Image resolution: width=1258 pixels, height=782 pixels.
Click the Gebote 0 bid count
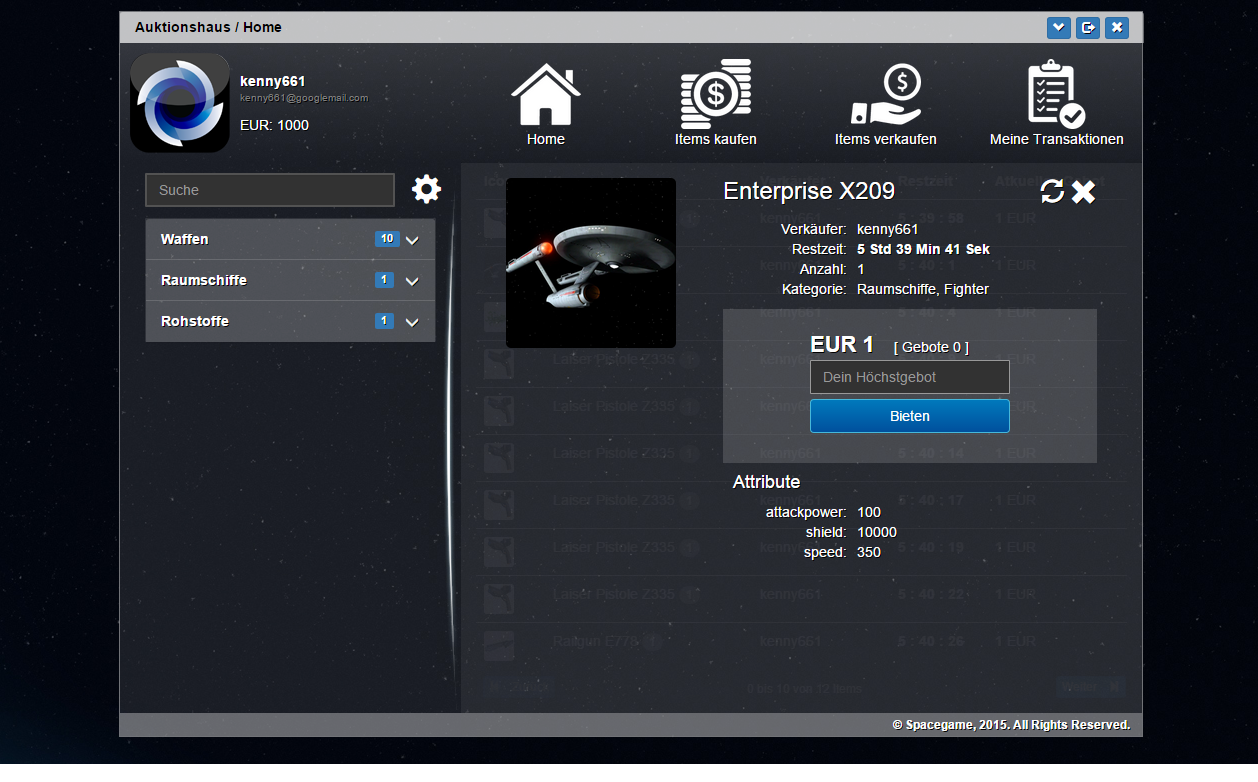pos(931,347)
